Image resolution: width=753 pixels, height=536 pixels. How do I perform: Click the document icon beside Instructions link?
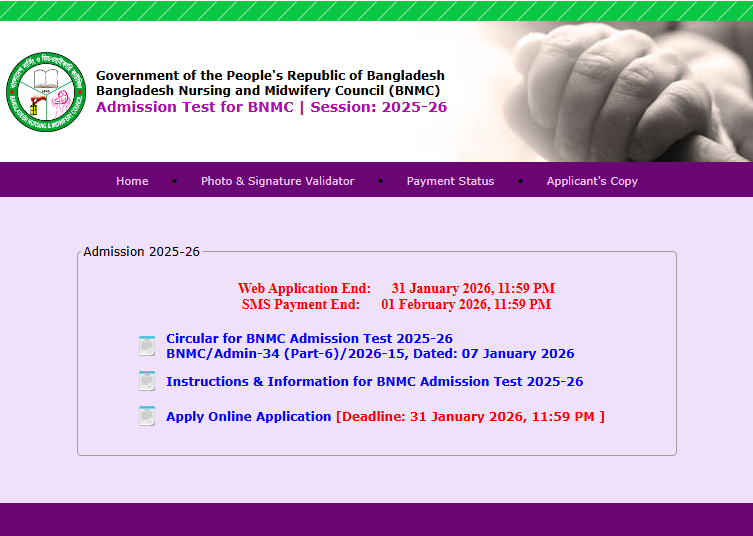coord(147,381)
